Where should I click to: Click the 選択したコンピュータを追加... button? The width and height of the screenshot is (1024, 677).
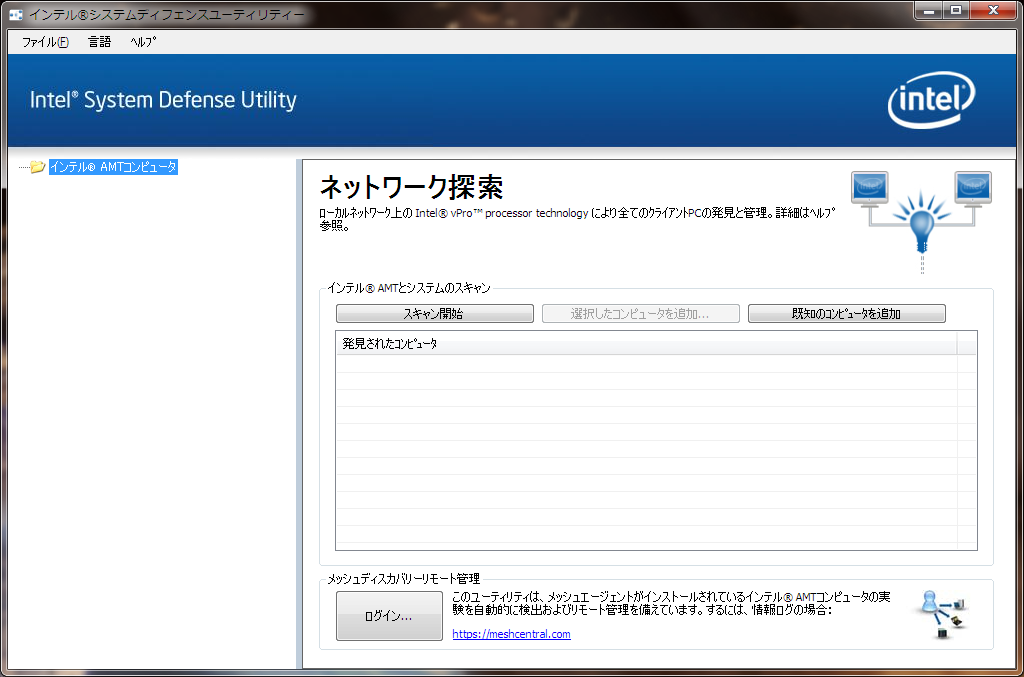[x=640, y=313]
